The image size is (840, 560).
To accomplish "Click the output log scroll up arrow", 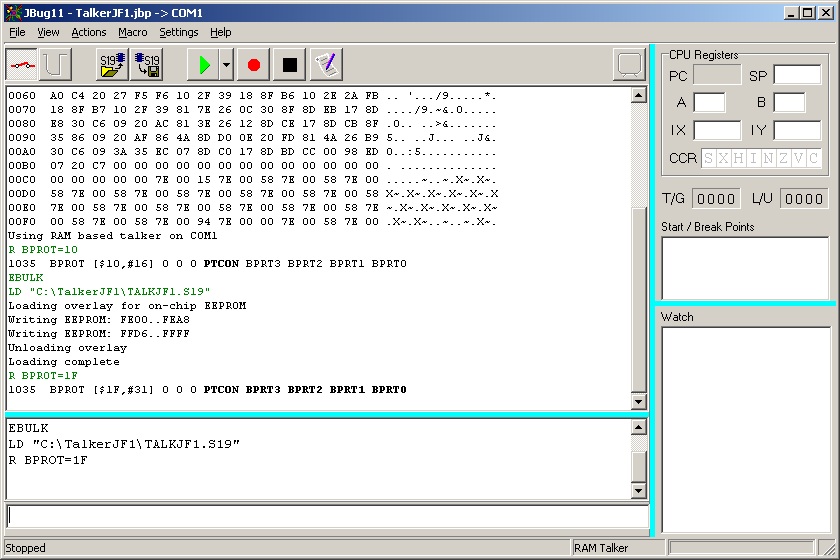I will [x=638, y=95].
